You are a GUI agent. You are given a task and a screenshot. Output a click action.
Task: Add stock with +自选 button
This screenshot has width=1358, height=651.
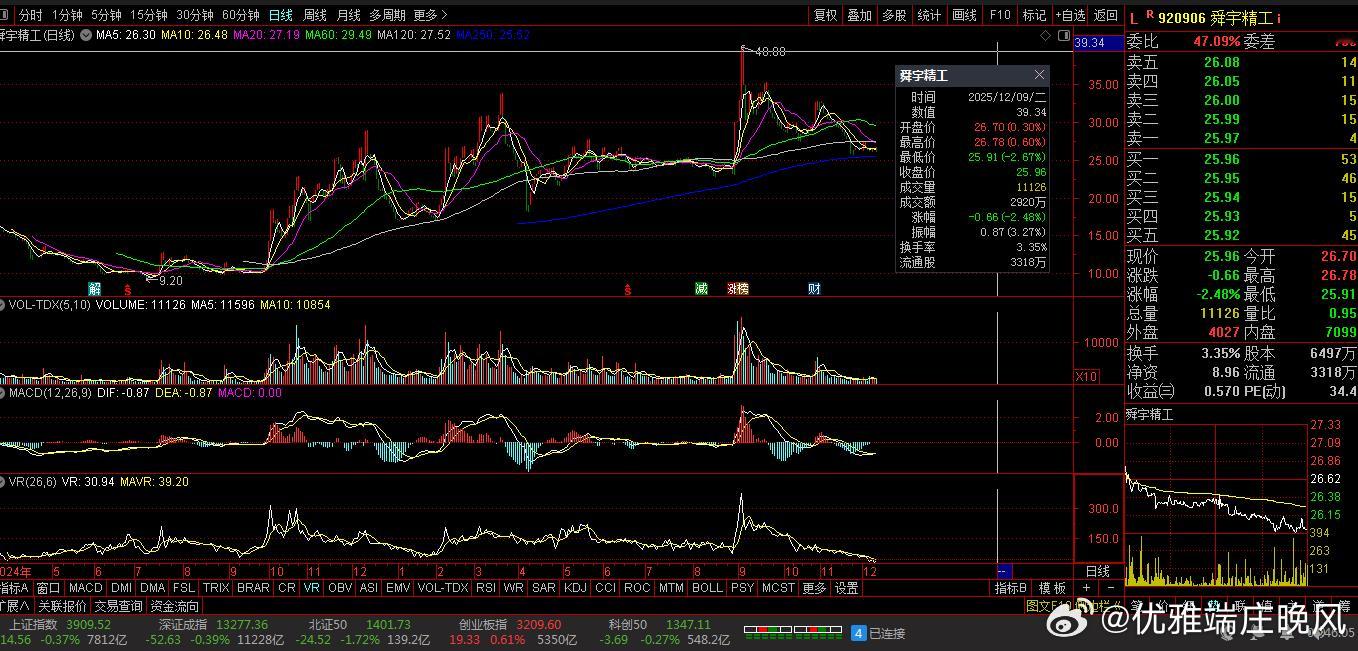(1069, 15)
